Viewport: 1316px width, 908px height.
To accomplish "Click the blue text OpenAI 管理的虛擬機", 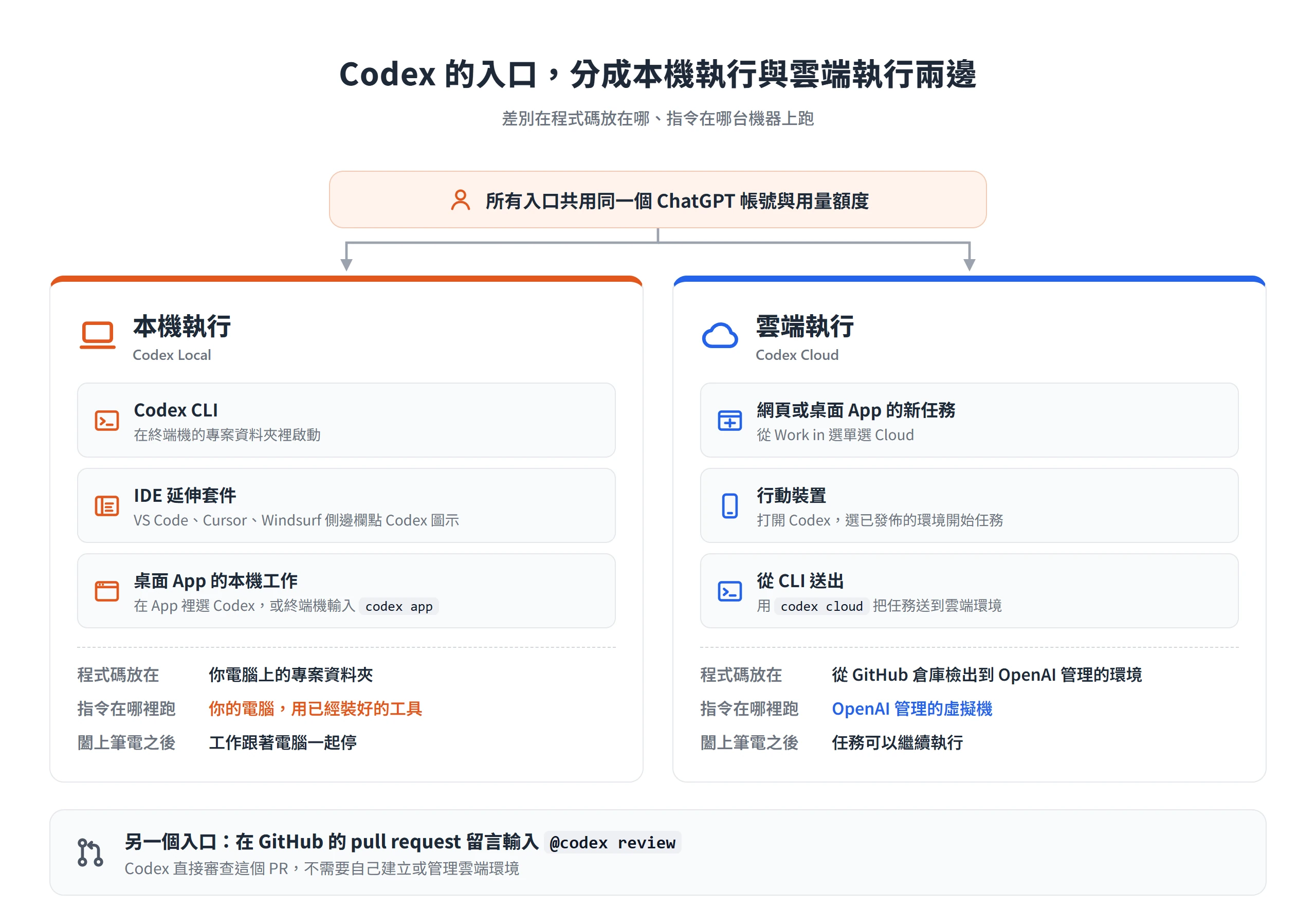I will 911,709.
